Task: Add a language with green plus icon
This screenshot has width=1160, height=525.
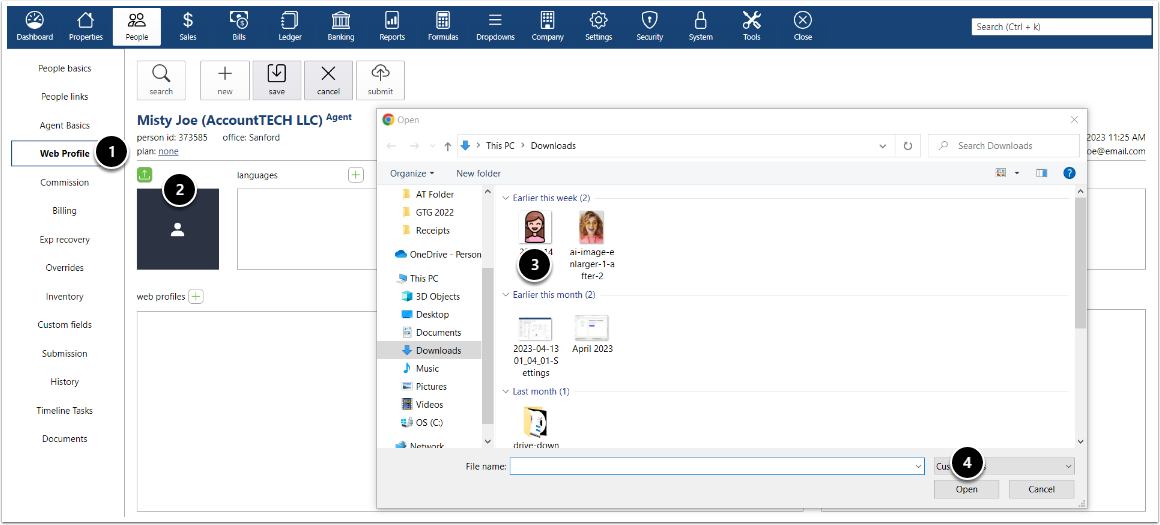Action: (356, 175)
